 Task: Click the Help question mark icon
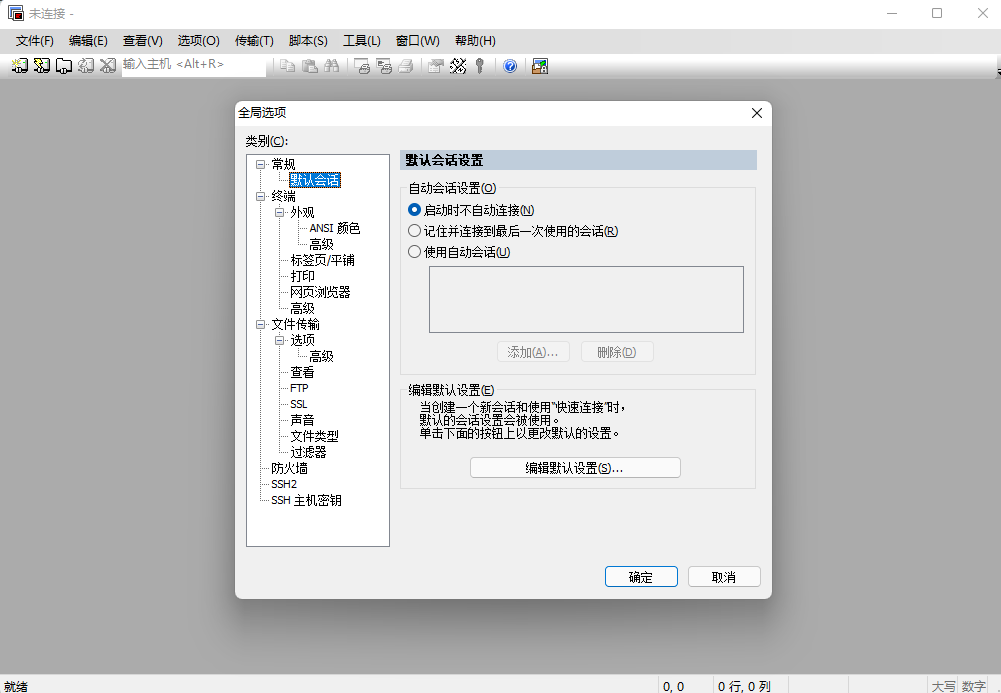(510, 66)
